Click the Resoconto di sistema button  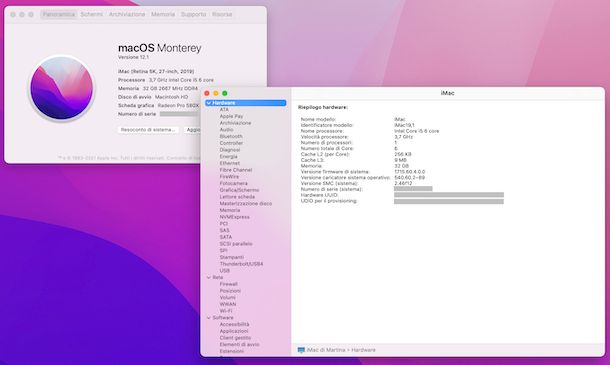click(x=148, y=130)
